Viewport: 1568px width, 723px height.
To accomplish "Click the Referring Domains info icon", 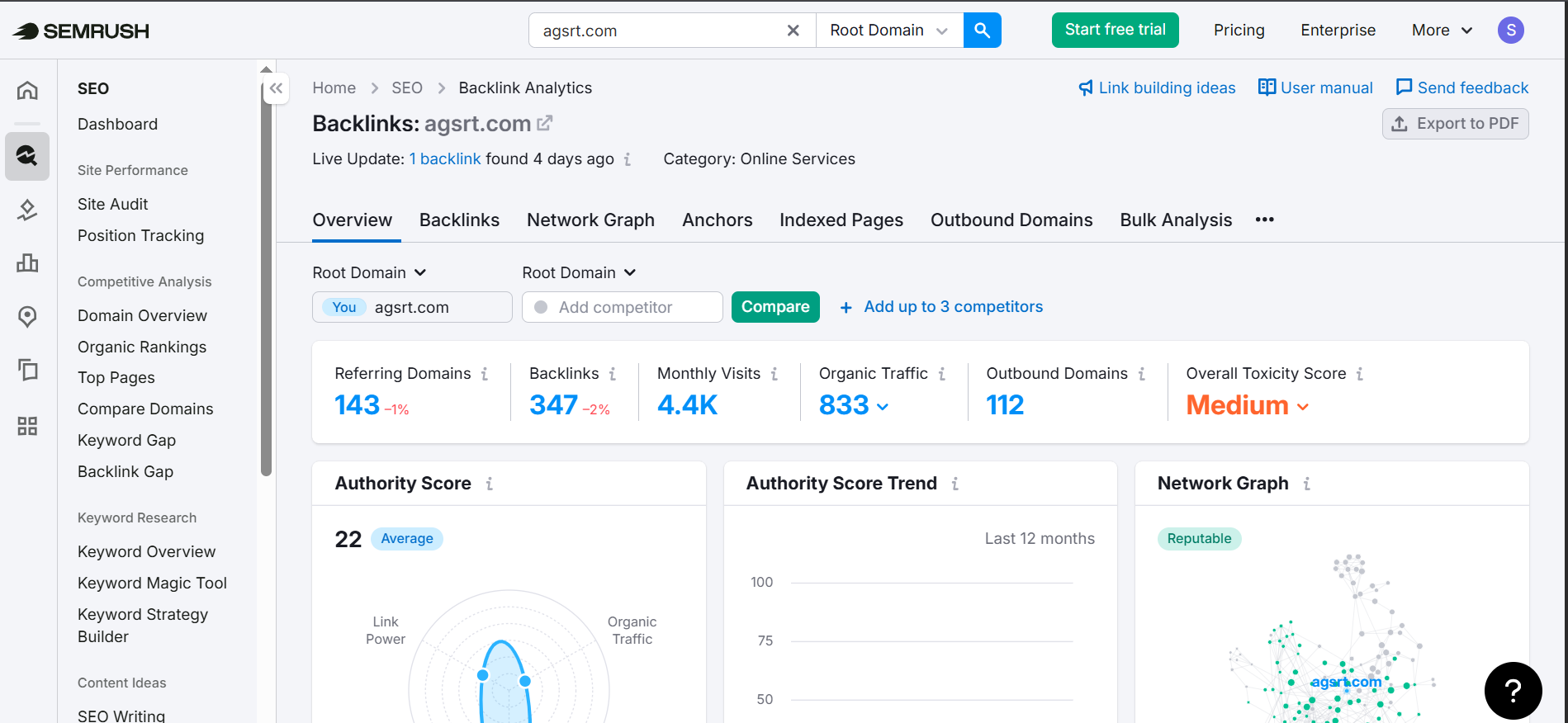I will pos(485,374).
